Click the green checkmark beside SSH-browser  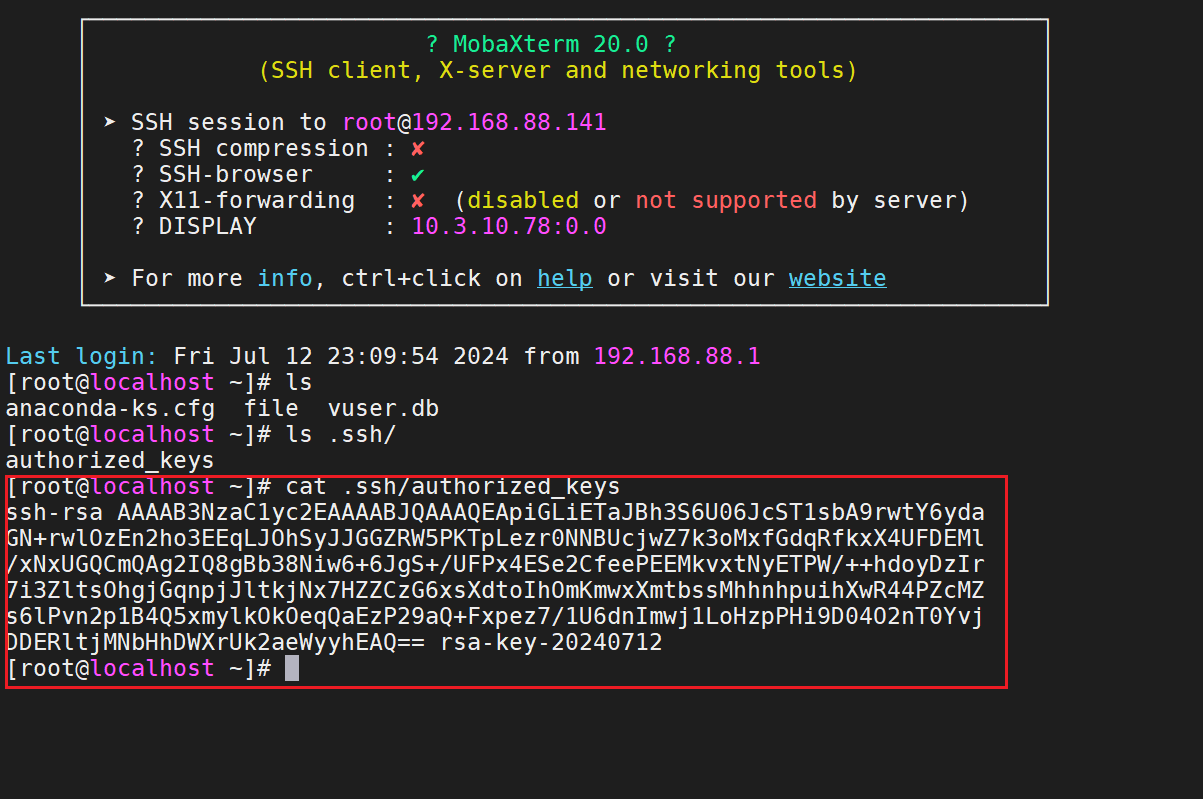(x=418, y=175)
